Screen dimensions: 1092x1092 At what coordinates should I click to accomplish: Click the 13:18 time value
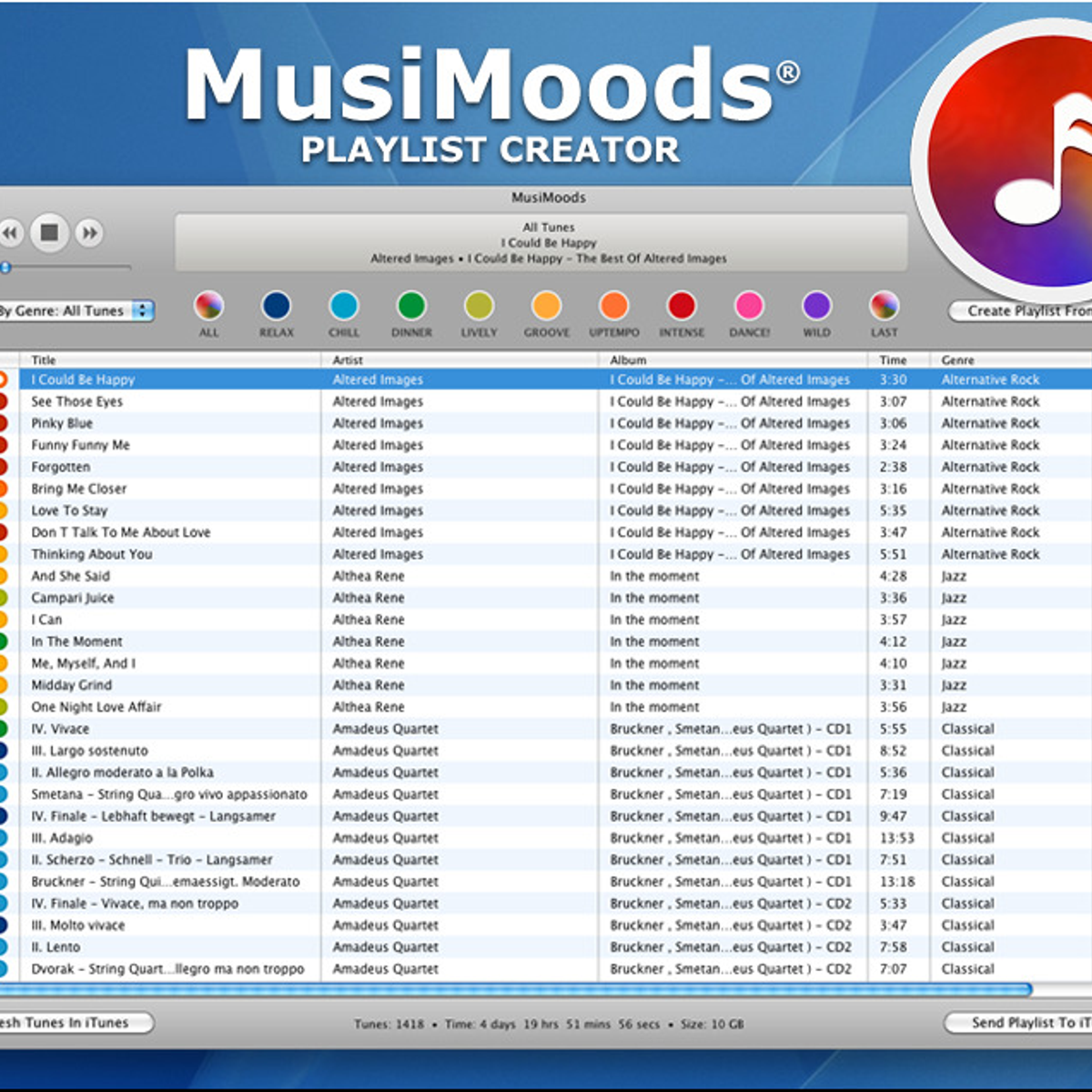[x=896, y=882]
